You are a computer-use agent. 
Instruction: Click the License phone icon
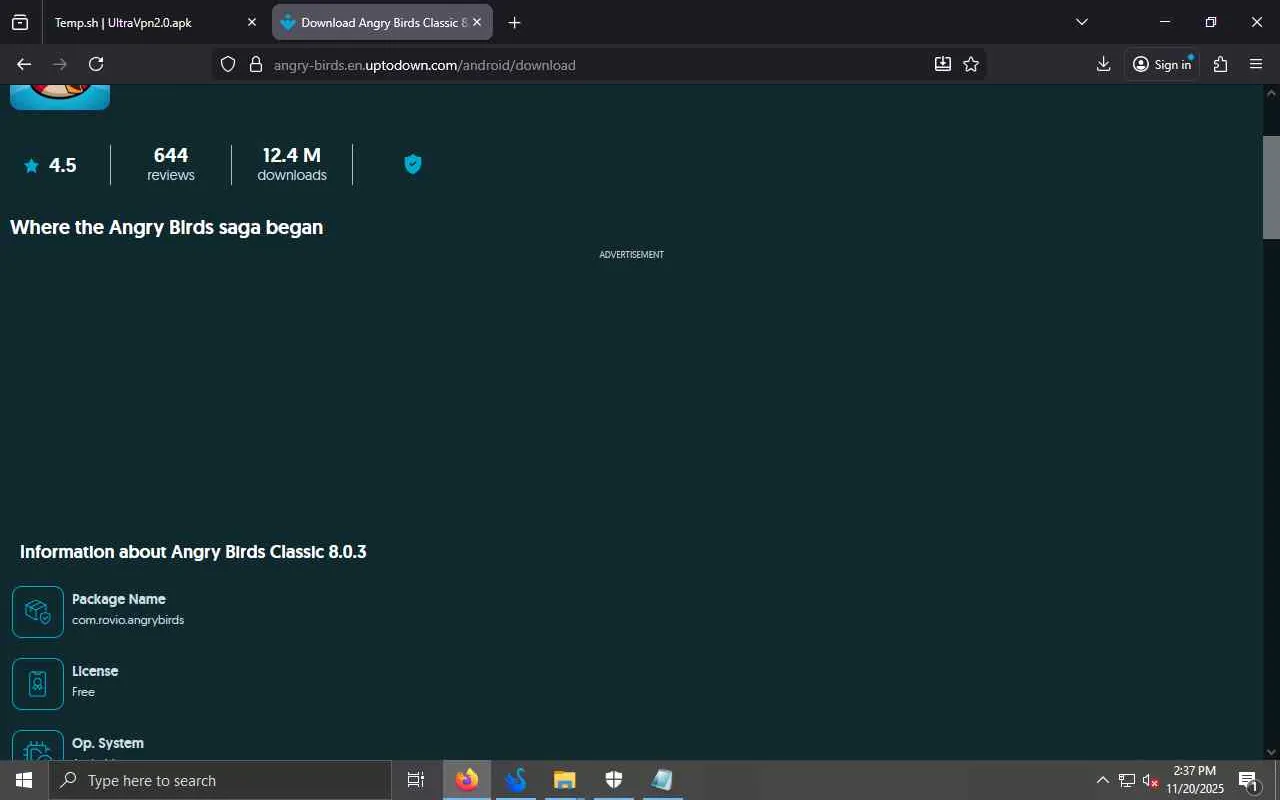point(38,684)
